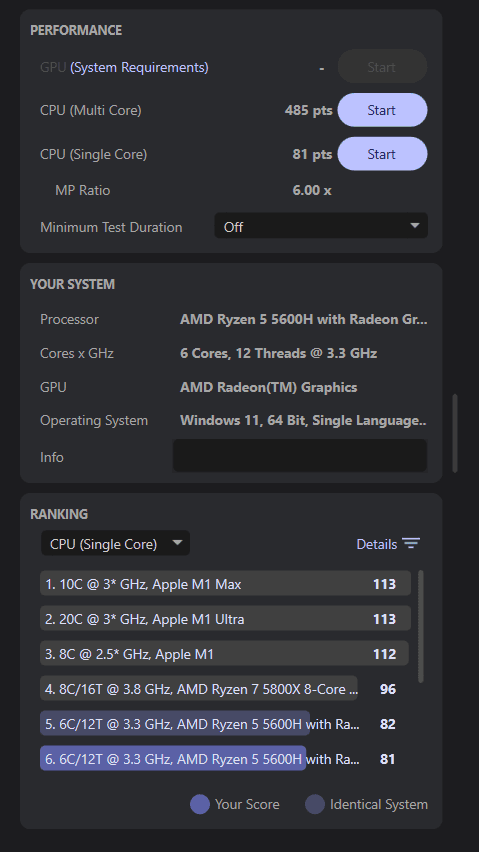Click the YOUR SYSTEM section heading

coord(73,284)
